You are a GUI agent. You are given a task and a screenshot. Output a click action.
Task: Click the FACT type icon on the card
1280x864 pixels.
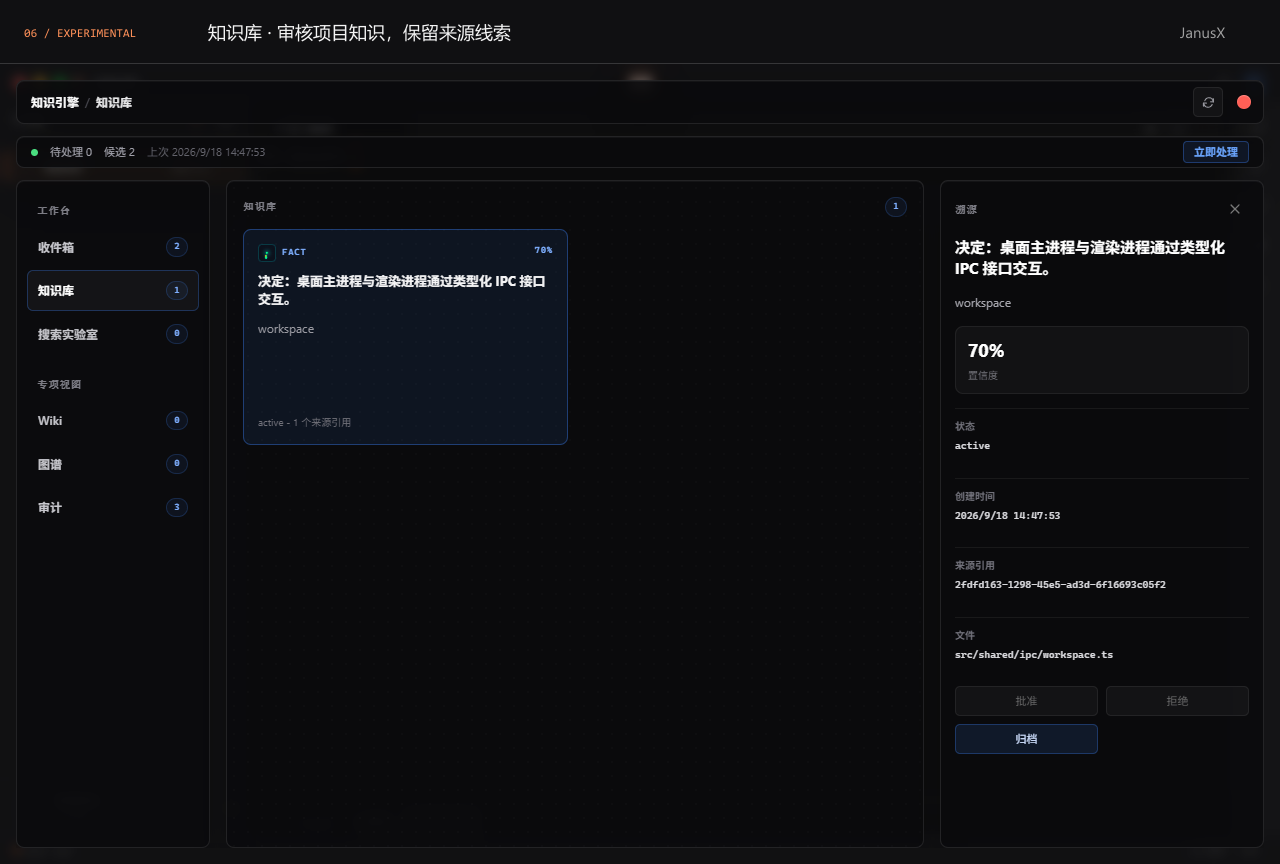coord(267,253)
